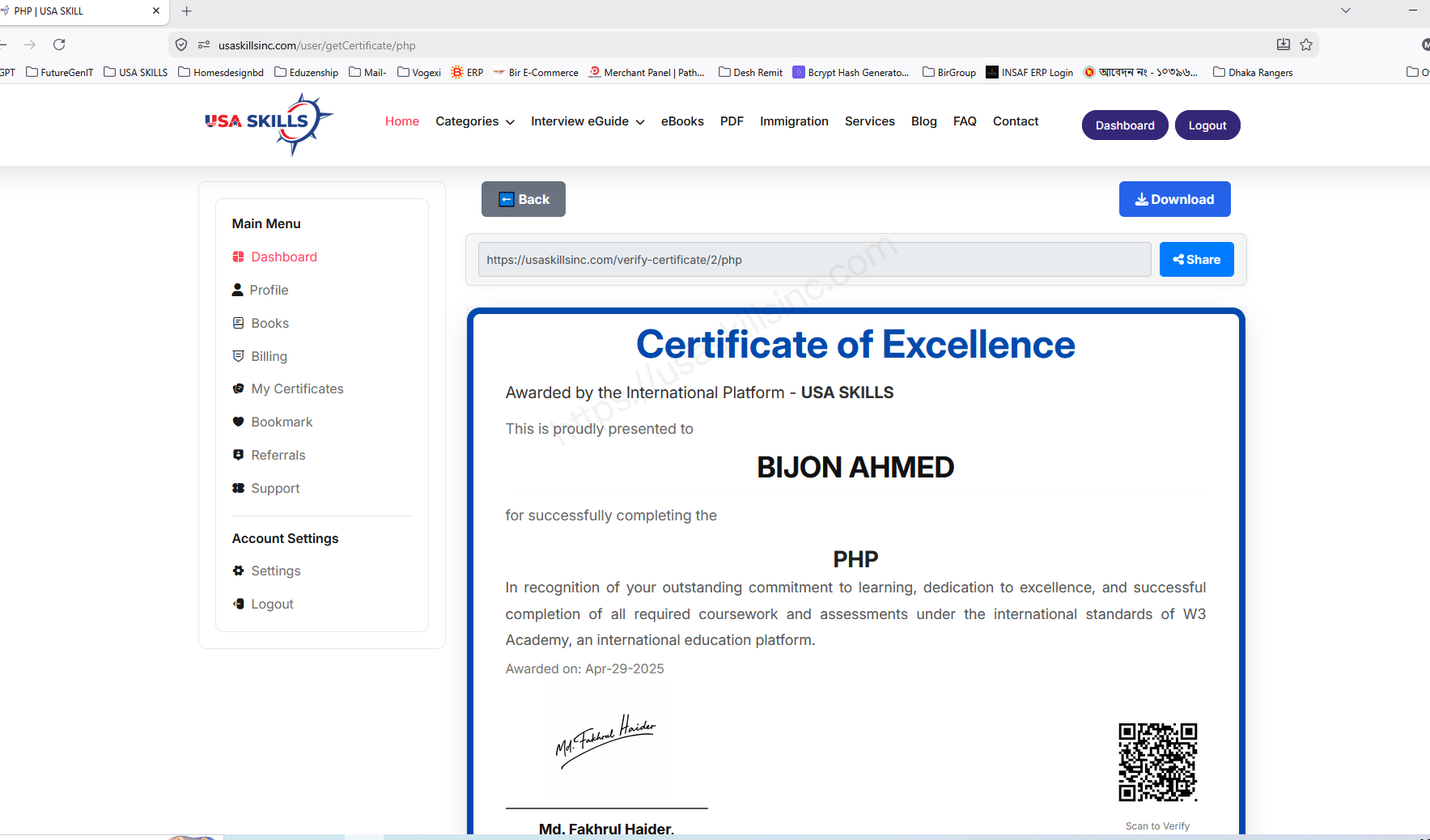
Task: Open the FutureGenIT bookmark folder
Action: tap(60, 72)
